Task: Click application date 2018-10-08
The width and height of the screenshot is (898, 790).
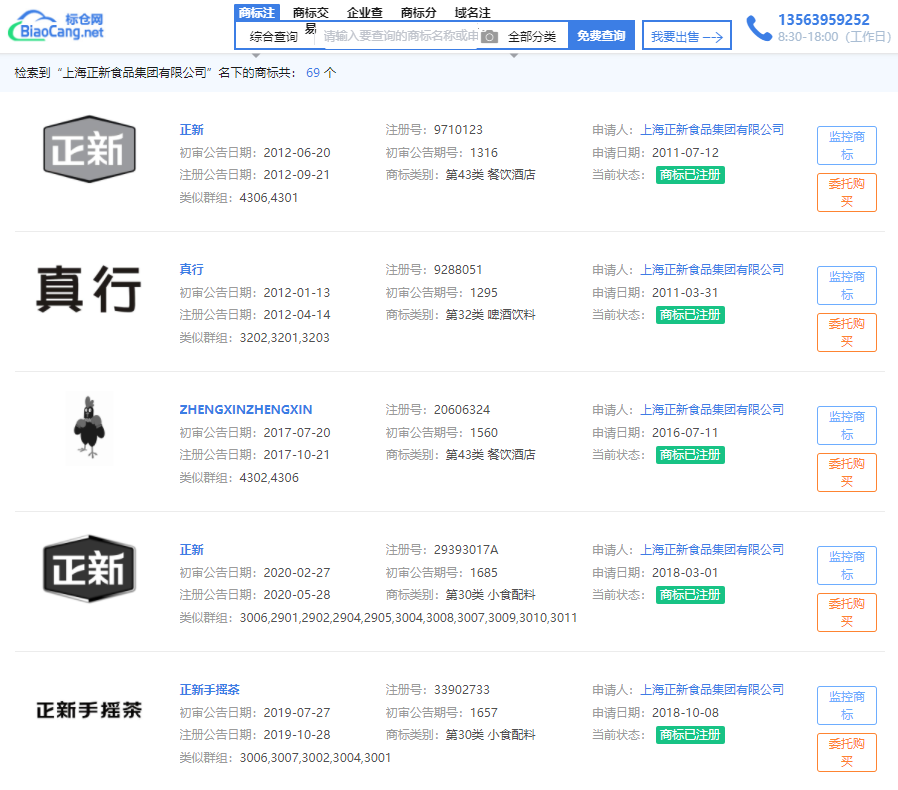Action: click(685, 713)
